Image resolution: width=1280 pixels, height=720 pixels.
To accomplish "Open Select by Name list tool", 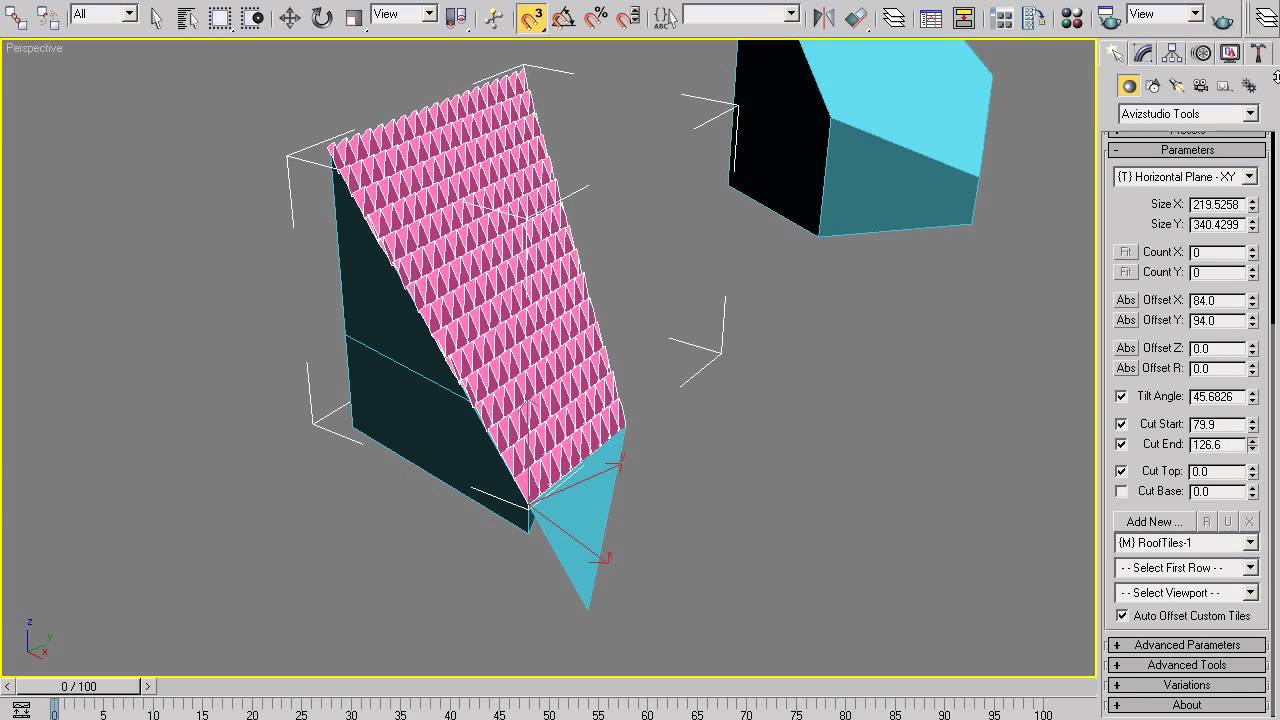I will (x=187, y=17).
